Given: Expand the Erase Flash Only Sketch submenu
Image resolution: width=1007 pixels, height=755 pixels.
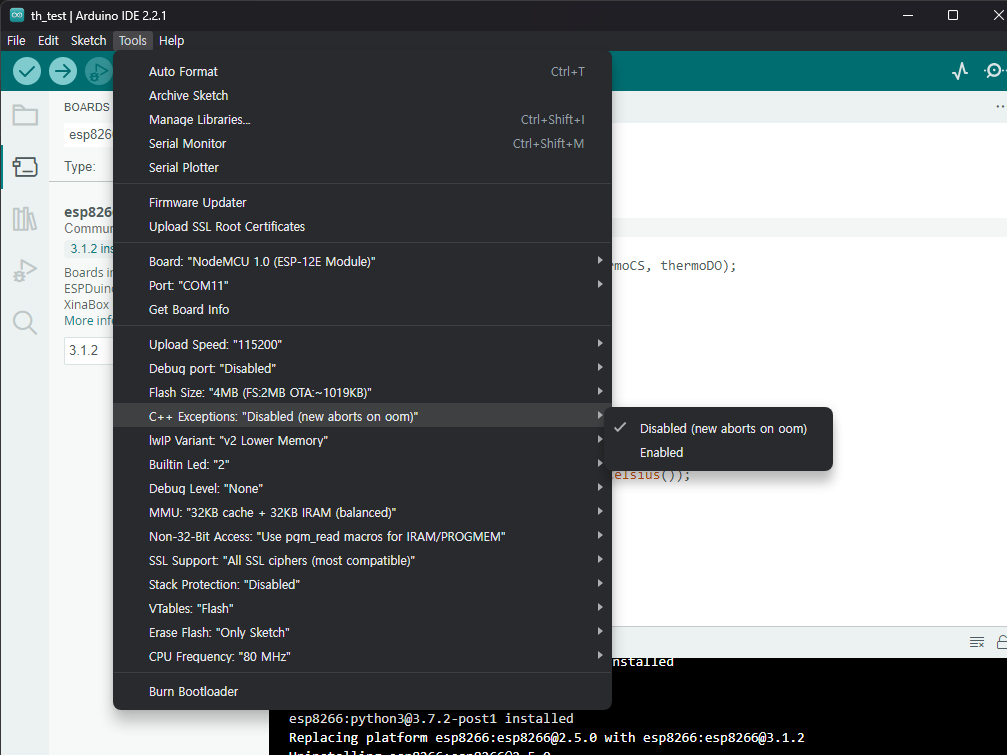Looking at the screenshot, I should tap(362, 632).
